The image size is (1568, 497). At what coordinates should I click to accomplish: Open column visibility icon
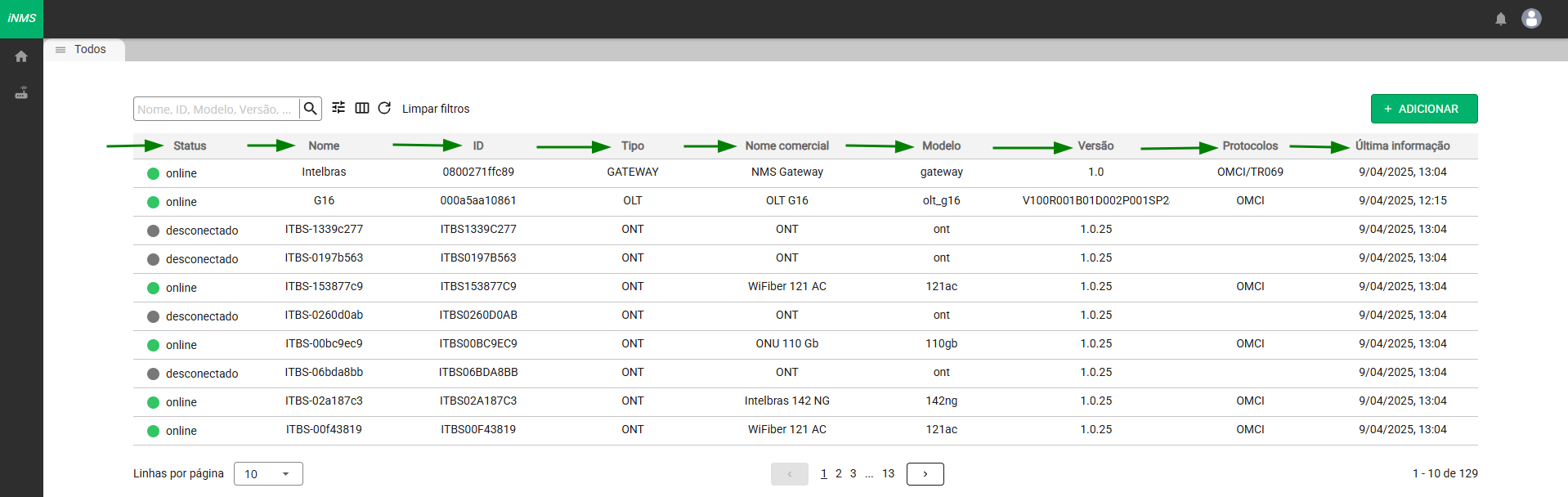pyautogui.click(x=362, y=108)
